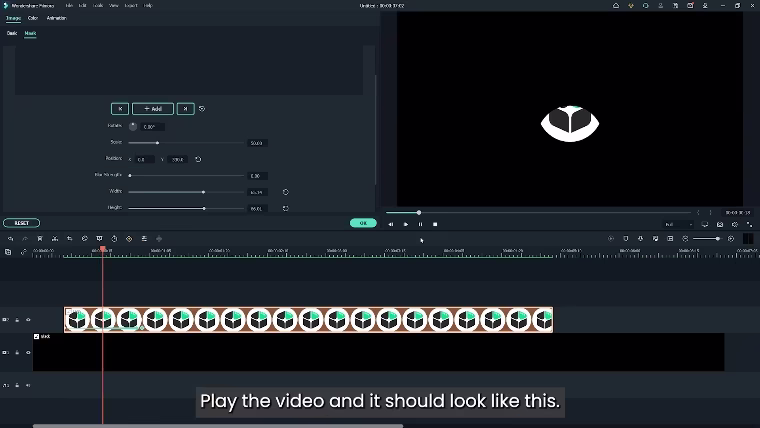Image resolution: width=760 pixels, height=428 pixels.
Task: Open the Color palette tool icon
Action: (84, 238)
